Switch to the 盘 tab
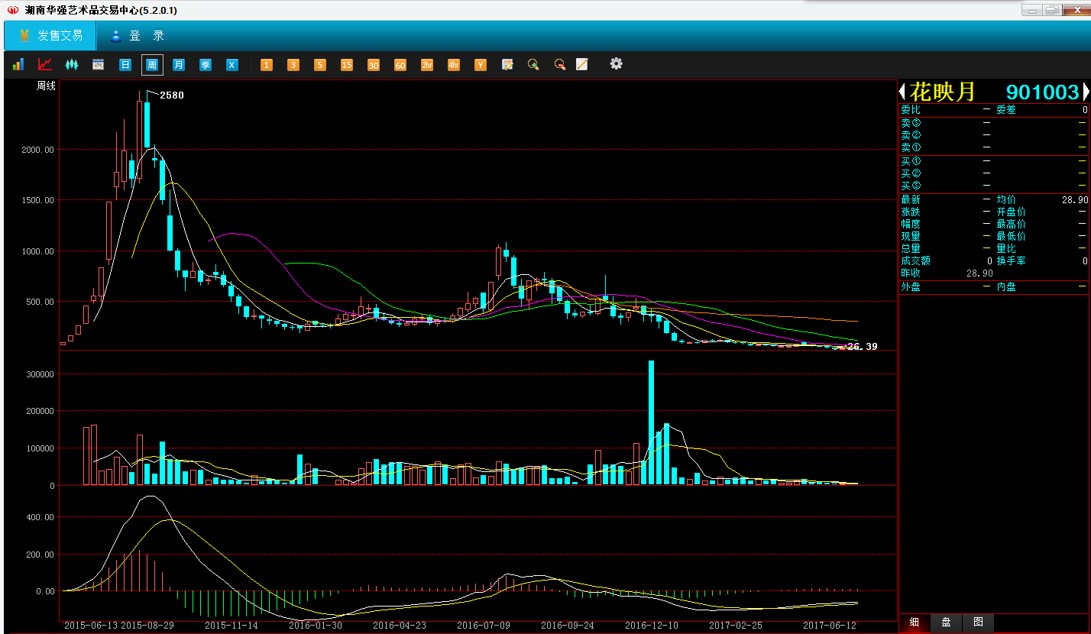The width and height of the screenshot is (1091, 634). pyautogui.click(x=946, y=622)
